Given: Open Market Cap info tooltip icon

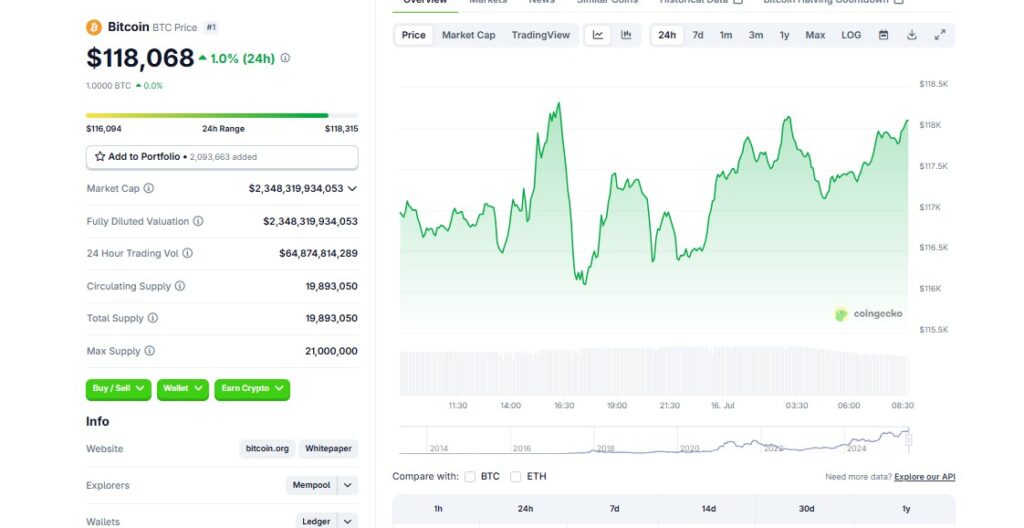Looking at the screenshot, I should (x=149, y=188).
